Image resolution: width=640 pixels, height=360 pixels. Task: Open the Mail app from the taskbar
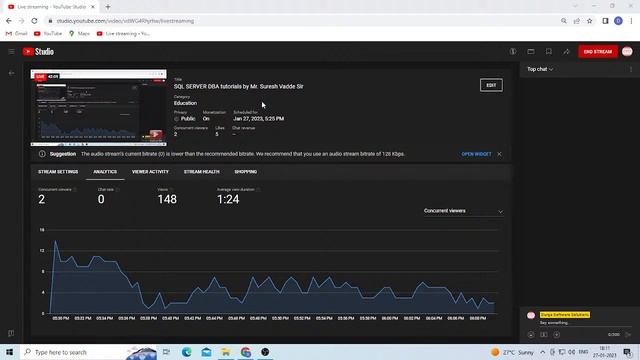(x=206, y=352)
